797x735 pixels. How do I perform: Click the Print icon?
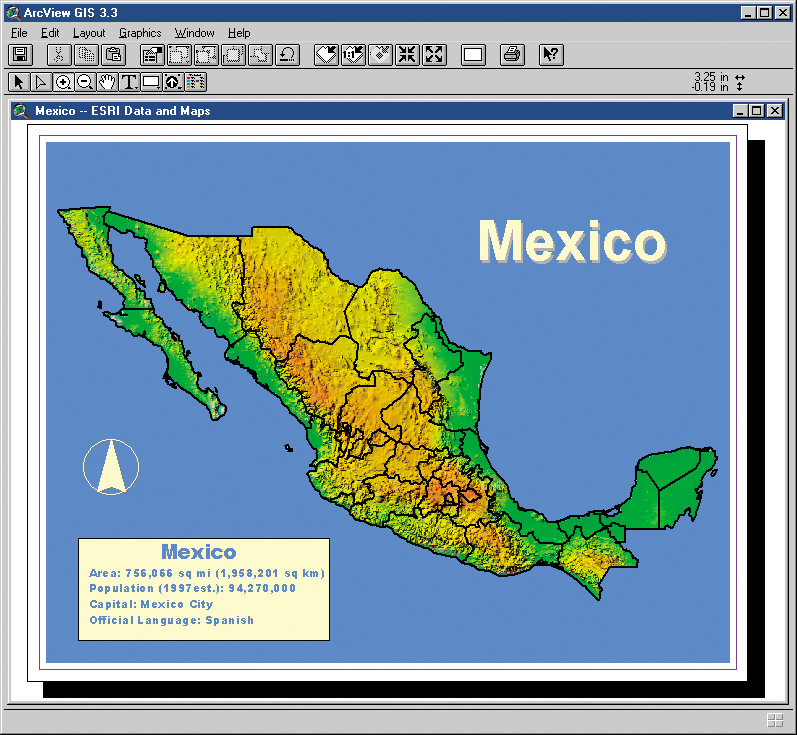click(x=512, y=54)
